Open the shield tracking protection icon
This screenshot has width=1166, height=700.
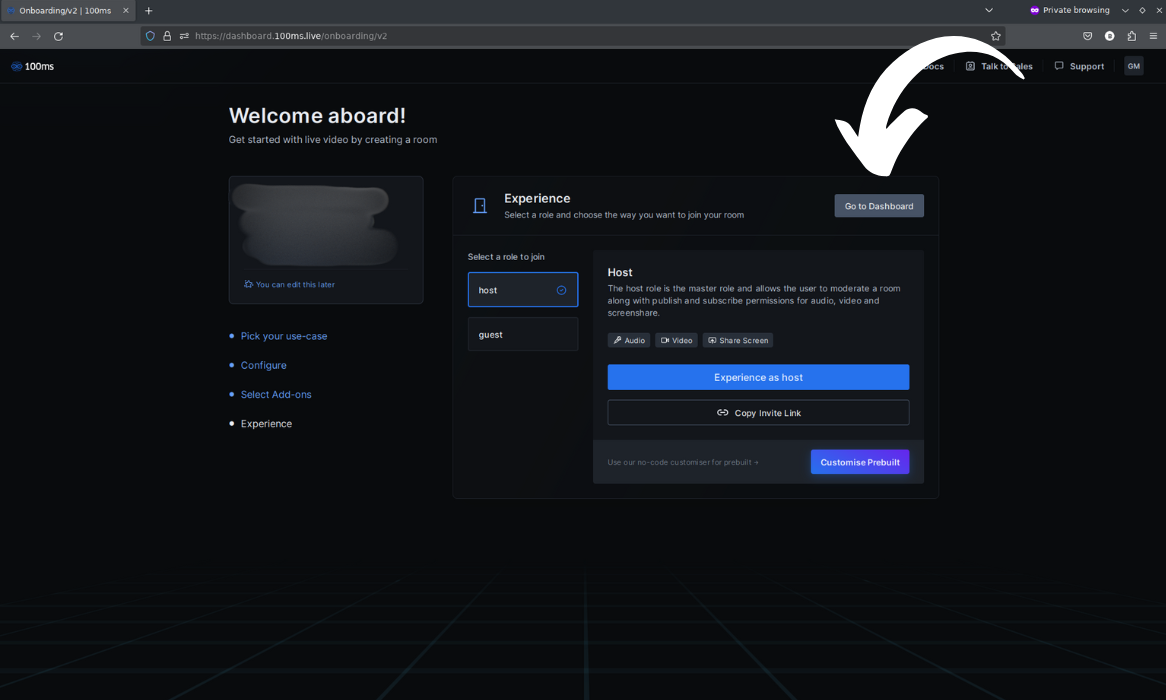(x=150, y=36)
